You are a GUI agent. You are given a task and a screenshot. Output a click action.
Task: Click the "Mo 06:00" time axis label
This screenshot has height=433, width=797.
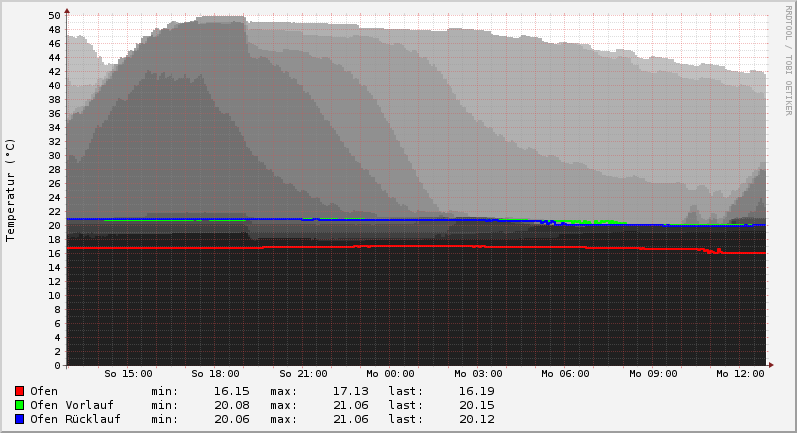coord(565,374)
